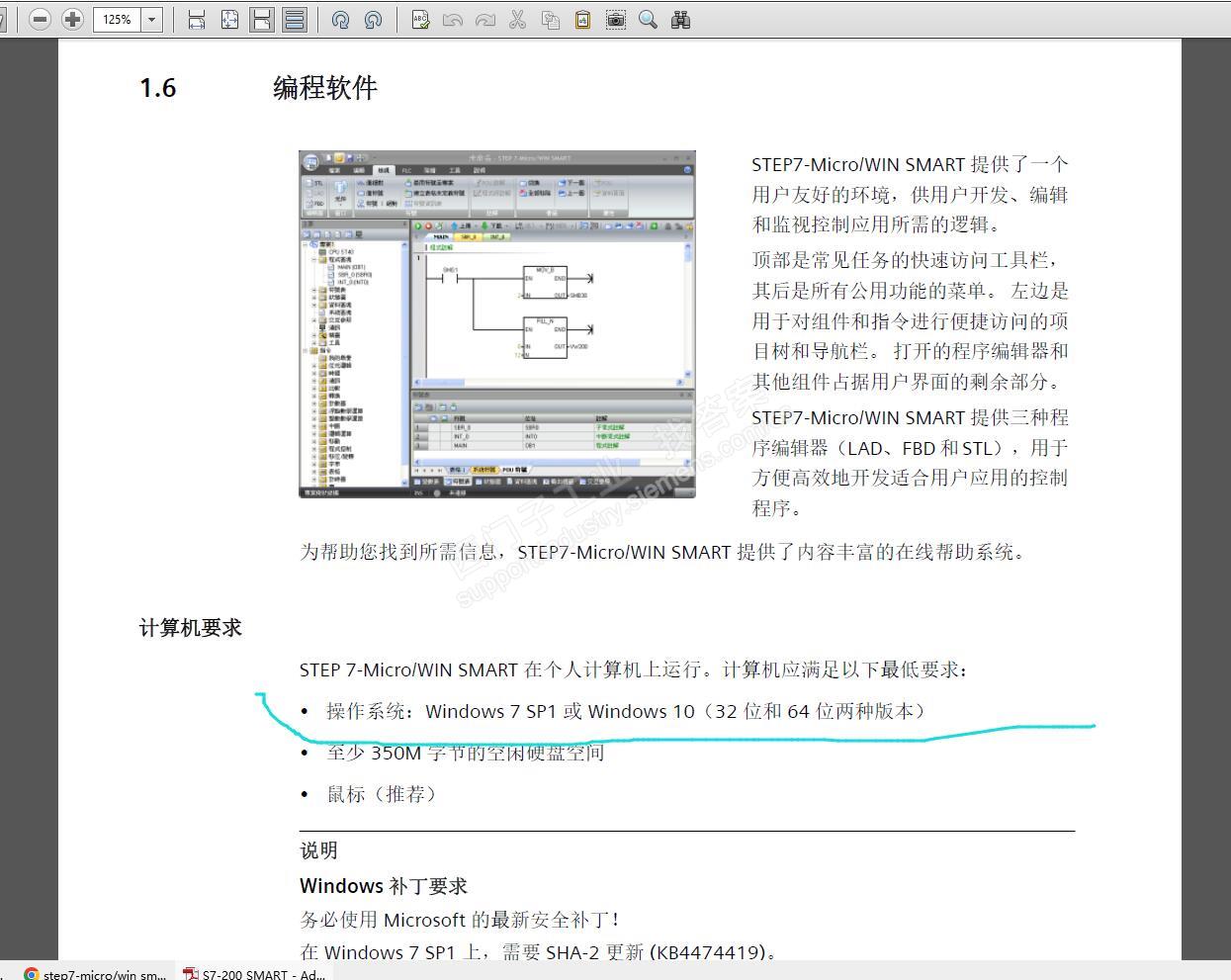
Task: Click the 说明 note label
Action: click(319, 850)
